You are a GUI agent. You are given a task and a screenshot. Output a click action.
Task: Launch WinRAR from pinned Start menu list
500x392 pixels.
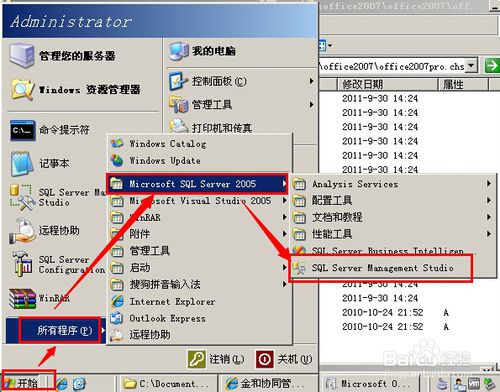click(x=40, y=298)
